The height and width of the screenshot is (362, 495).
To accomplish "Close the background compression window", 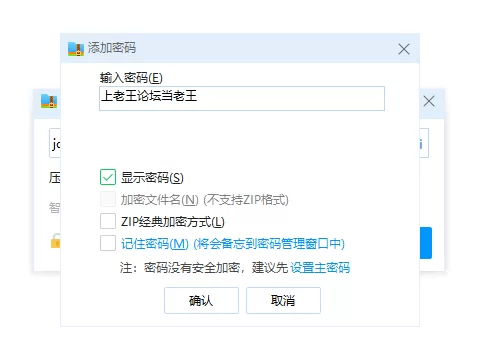I will point(429,101).
